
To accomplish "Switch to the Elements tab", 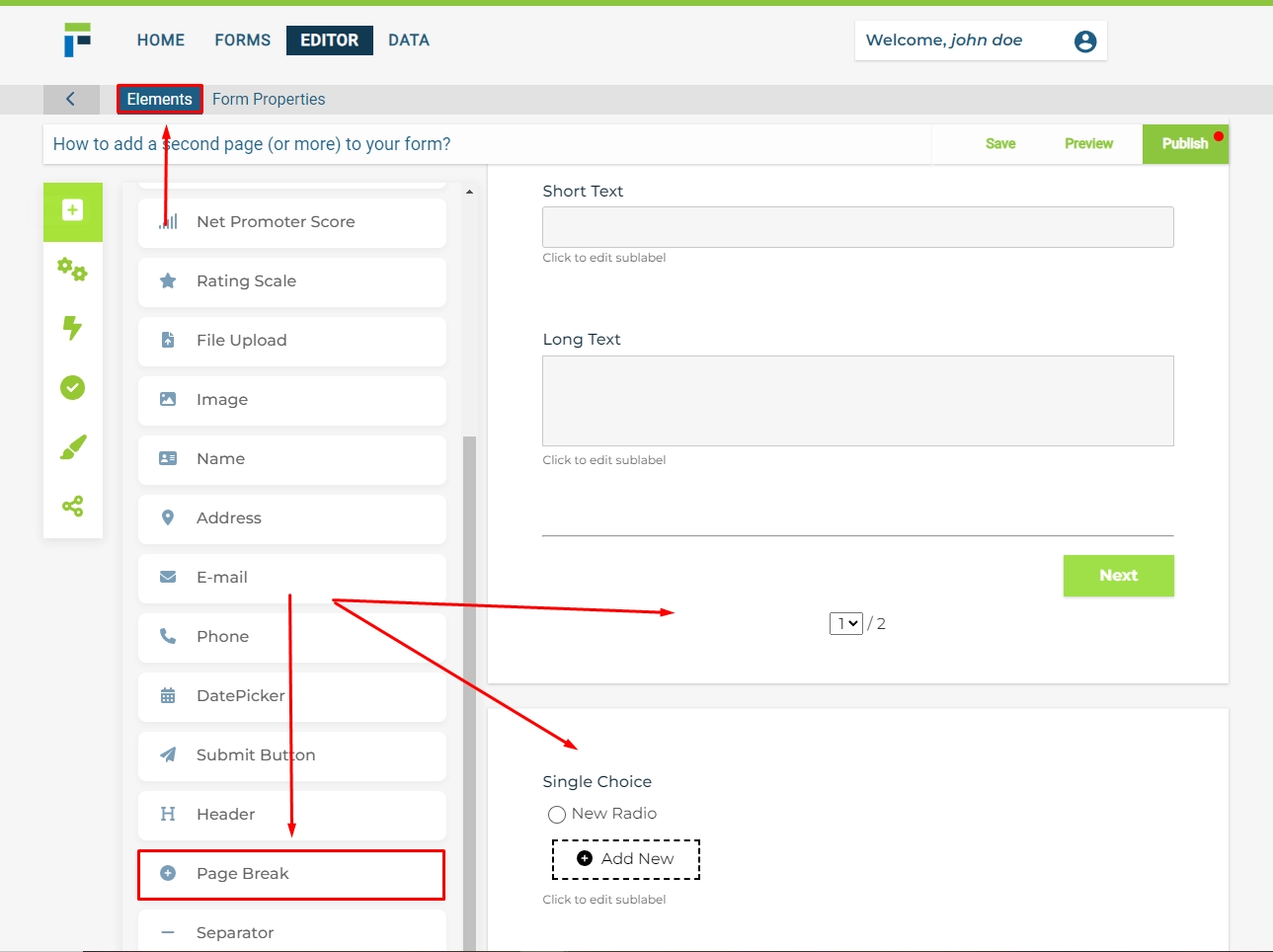I will point(160,99).
